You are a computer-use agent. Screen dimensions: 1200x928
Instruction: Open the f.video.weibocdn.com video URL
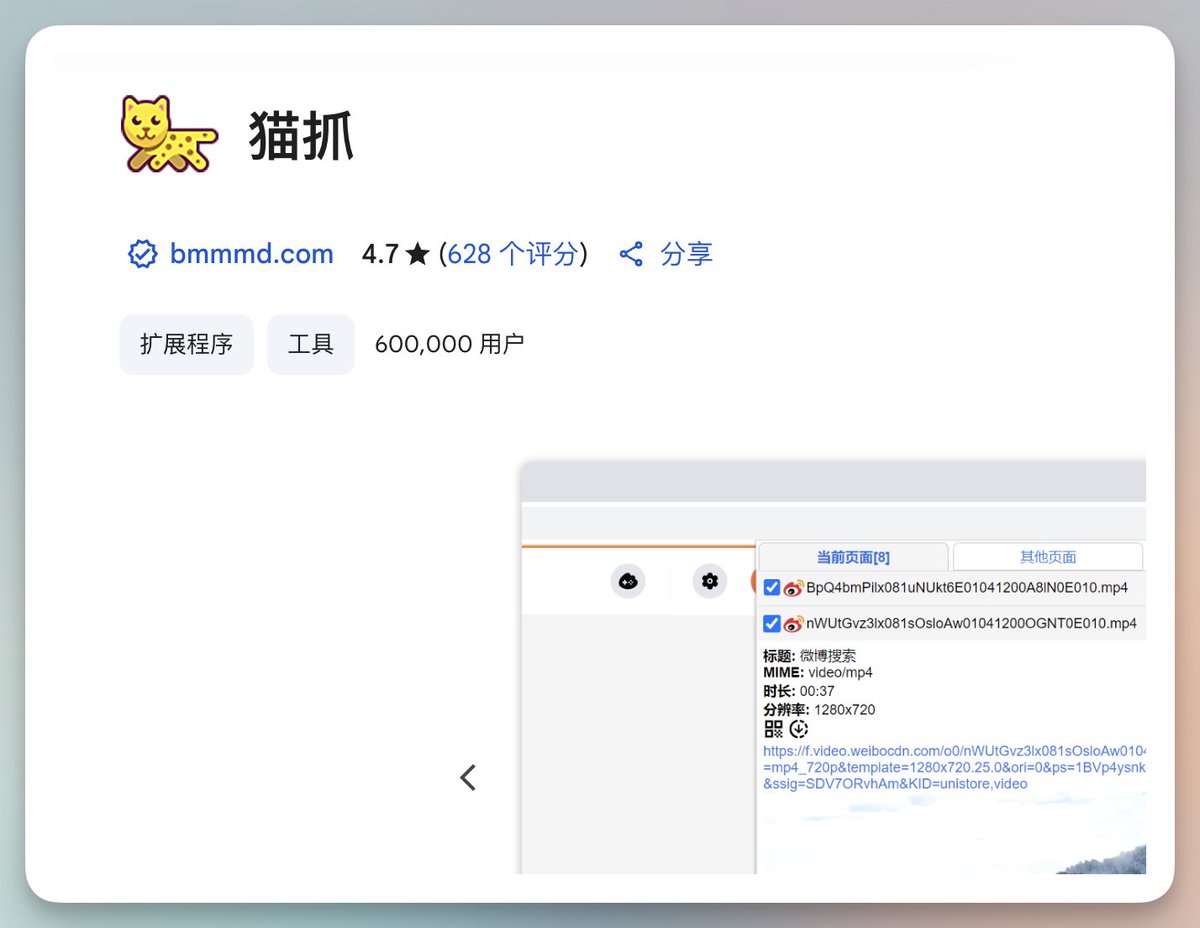[x=954, y=767]
